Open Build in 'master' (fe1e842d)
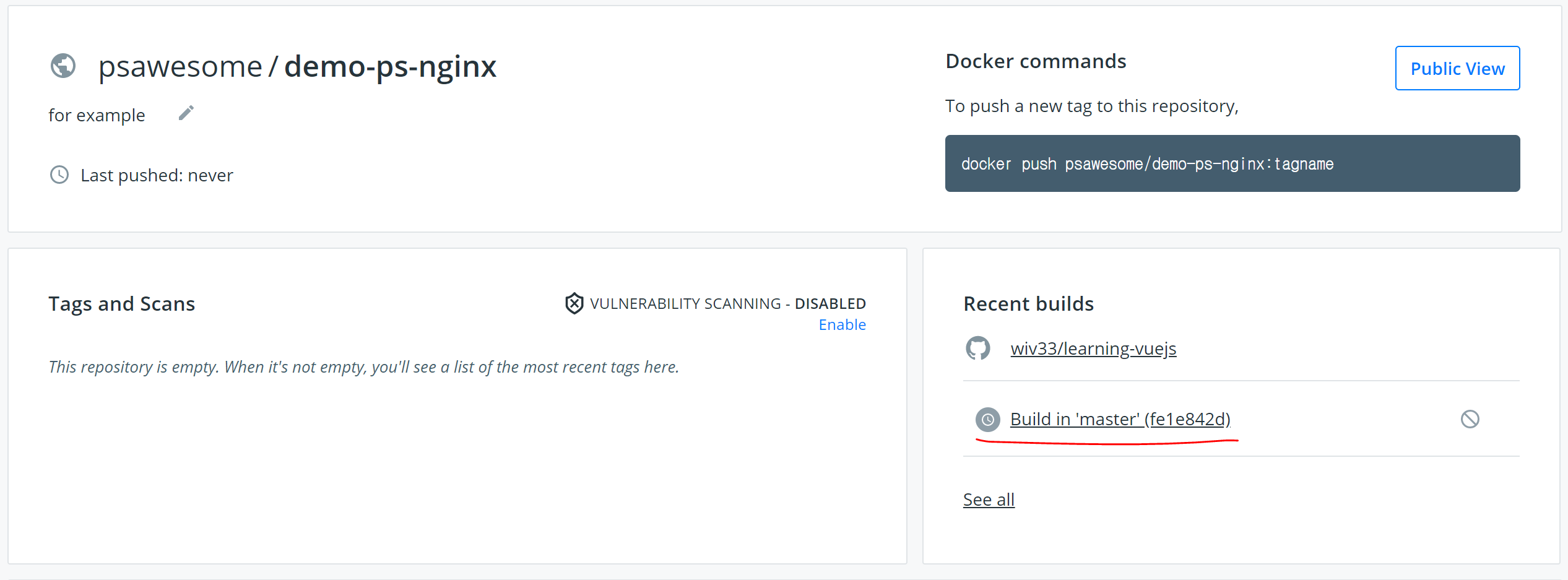 coord(1120,419)
